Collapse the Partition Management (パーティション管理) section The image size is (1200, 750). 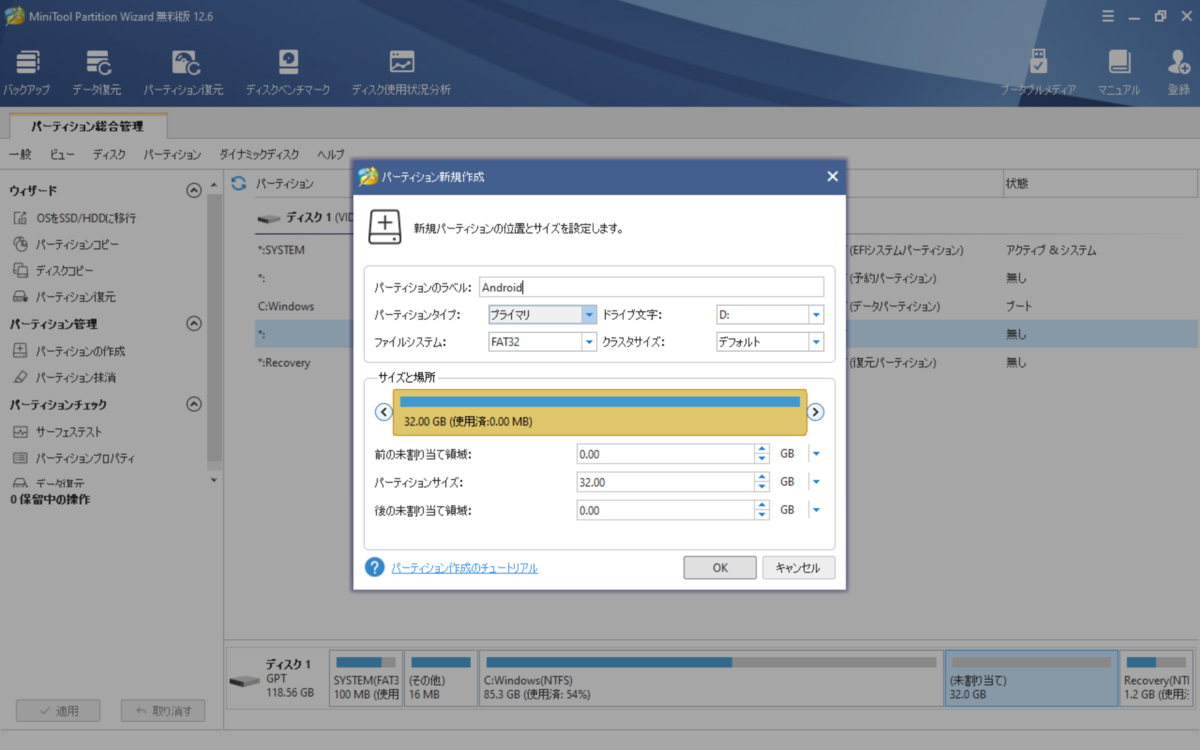[194, 324]
